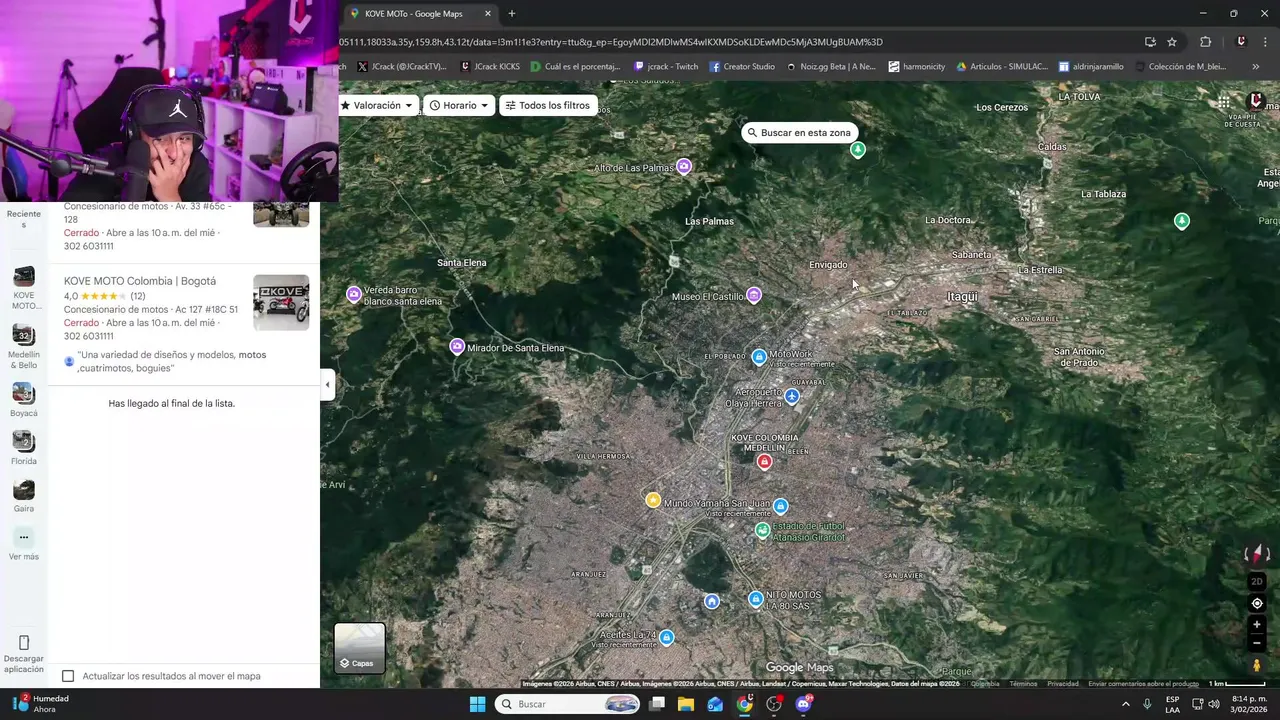Click the Aeropuerto Olaya Herrera airport icon
The width and height of the screenshot is (1280, 720).
point(792,397)
